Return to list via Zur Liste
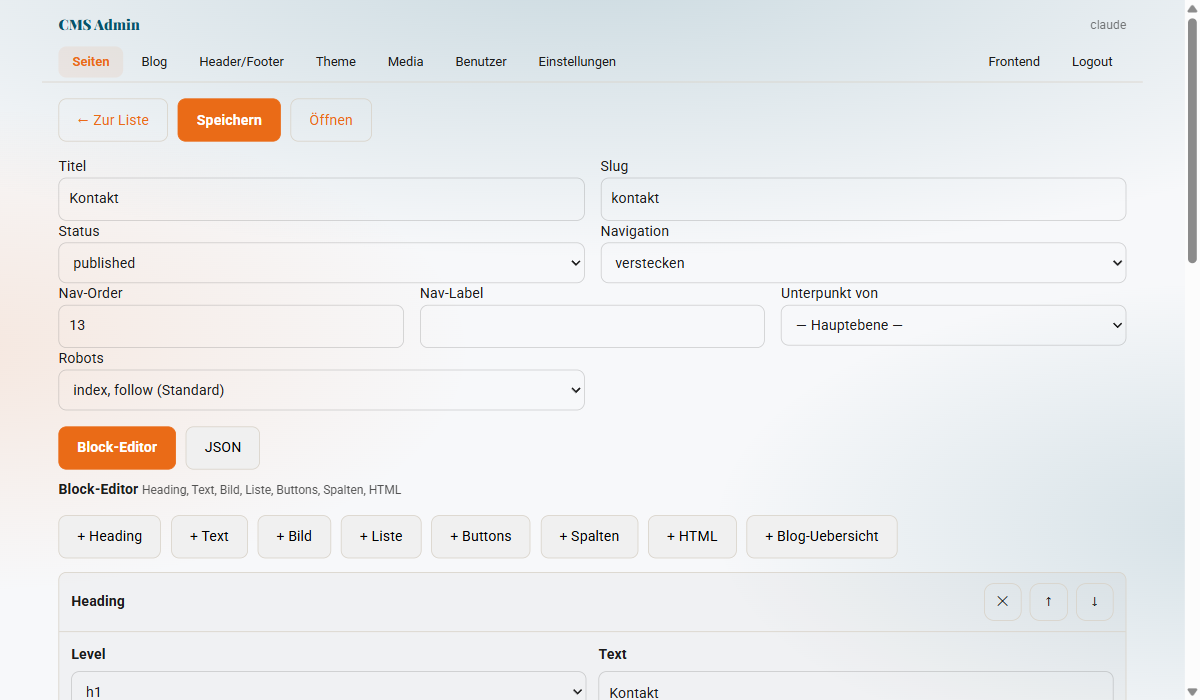 pos(112,119)
